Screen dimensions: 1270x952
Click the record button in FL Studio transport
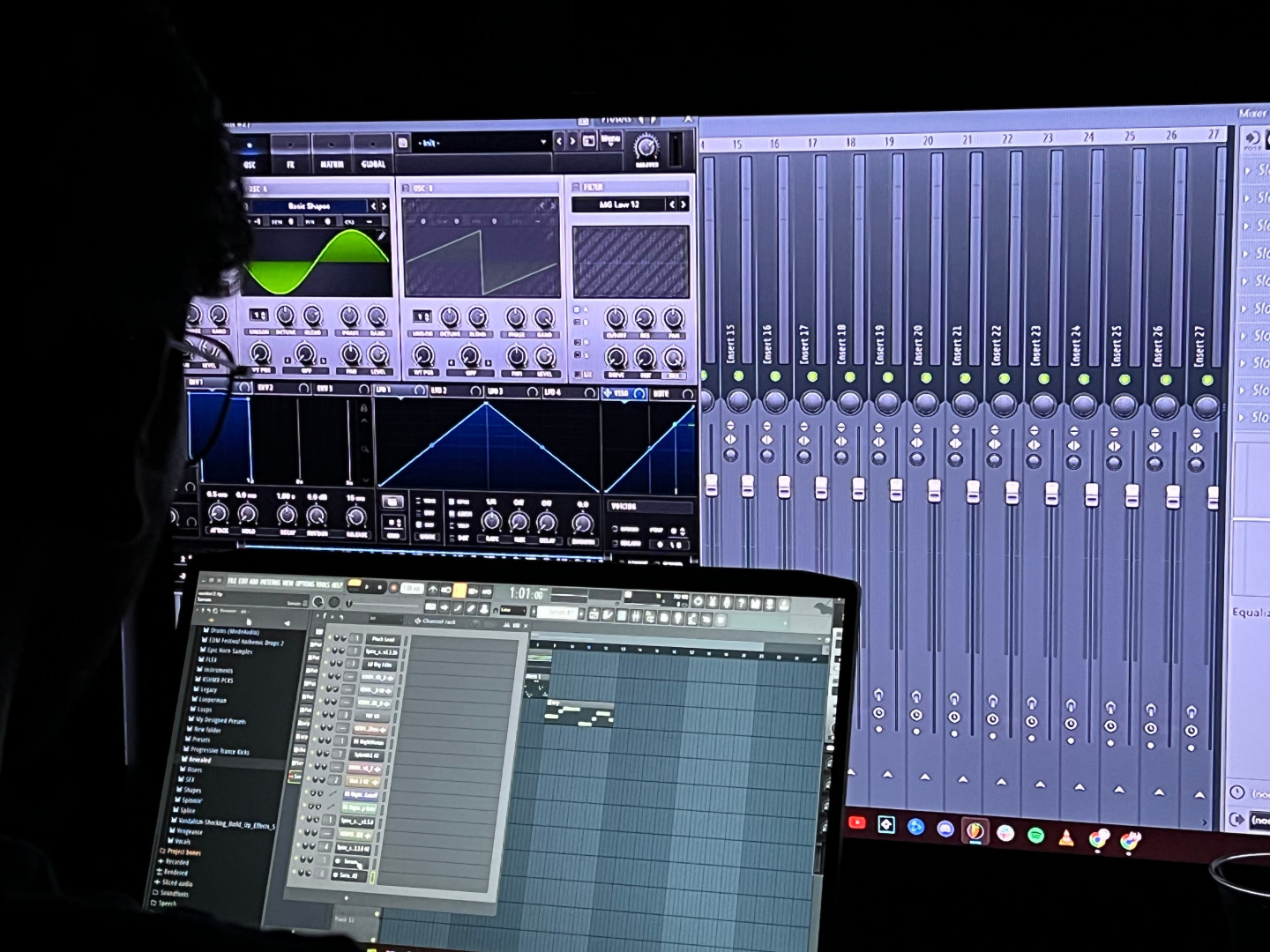coord(394,588)
